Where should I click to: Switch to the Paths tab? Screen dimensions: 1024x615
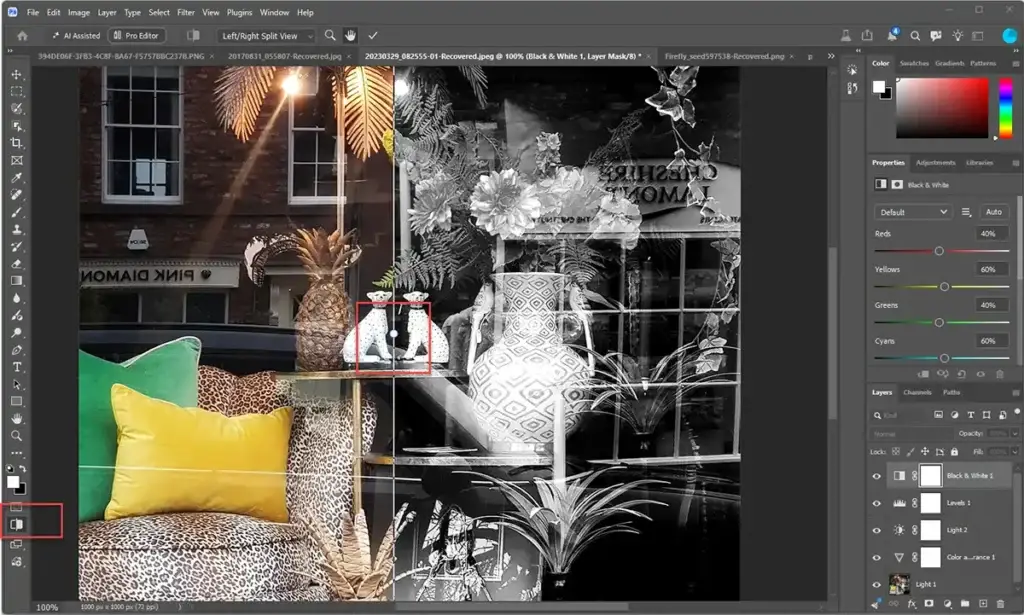click(952, 392)
